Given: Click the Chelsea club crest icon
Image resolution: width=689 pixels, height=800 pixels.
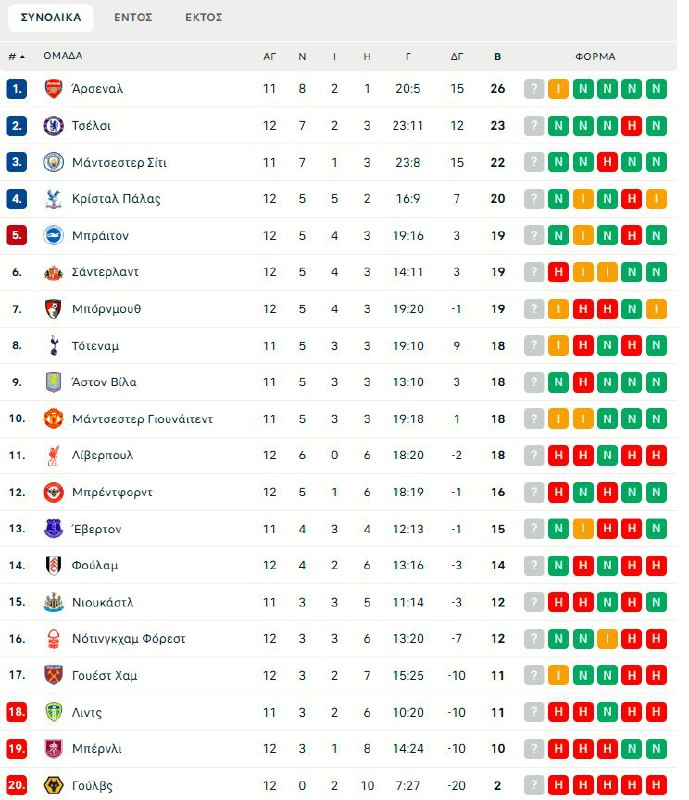Looking at the screenshot, I should coord(53,126).
